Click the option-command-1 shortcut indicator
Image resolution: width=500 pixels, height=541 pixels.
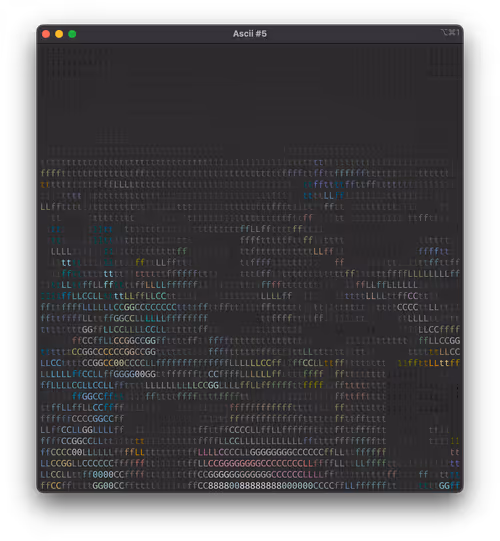pyautogui.click(x=450, y=32)
